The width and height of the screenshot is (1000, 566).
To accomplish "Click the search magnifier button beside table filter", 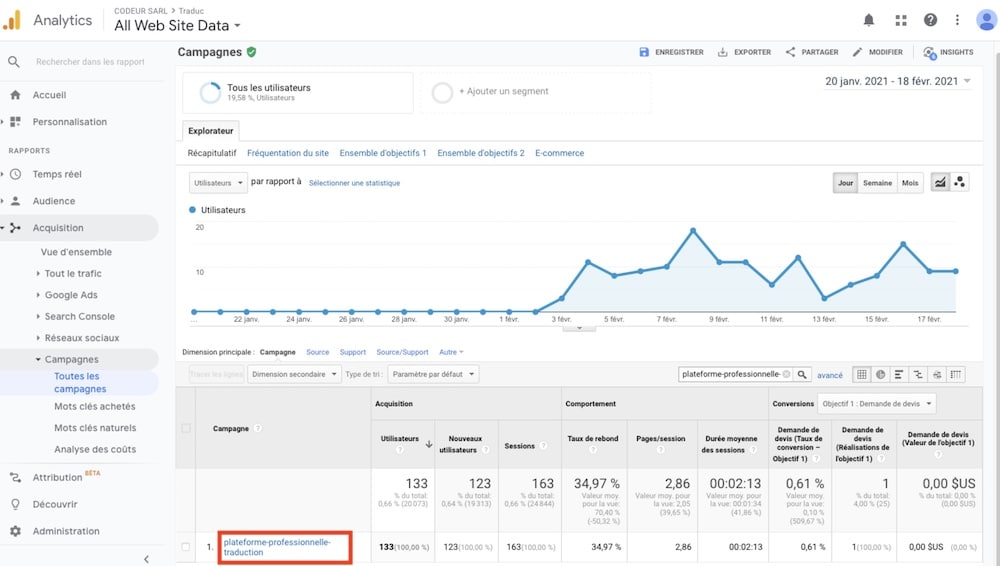I will click(x=802, y=374).
